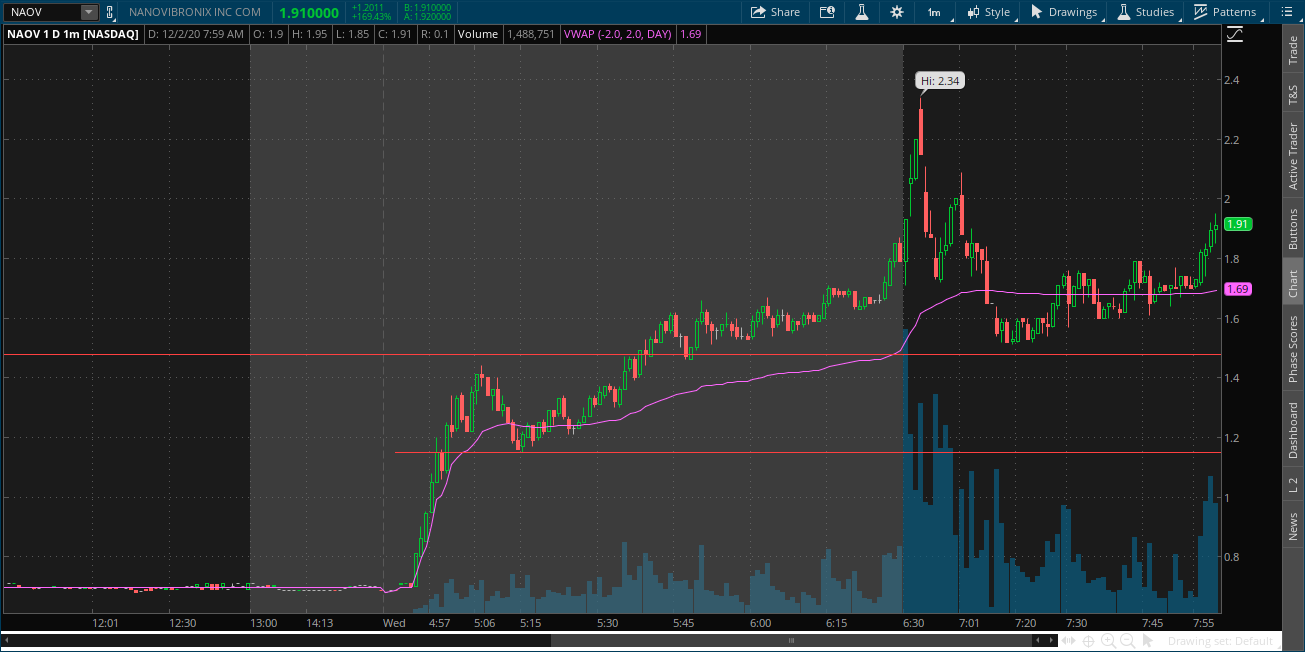This screenshot has height=652, width=1305.
Task: Select the pointer cursor tool at the bottom
Action: (x=1147, y=640)
